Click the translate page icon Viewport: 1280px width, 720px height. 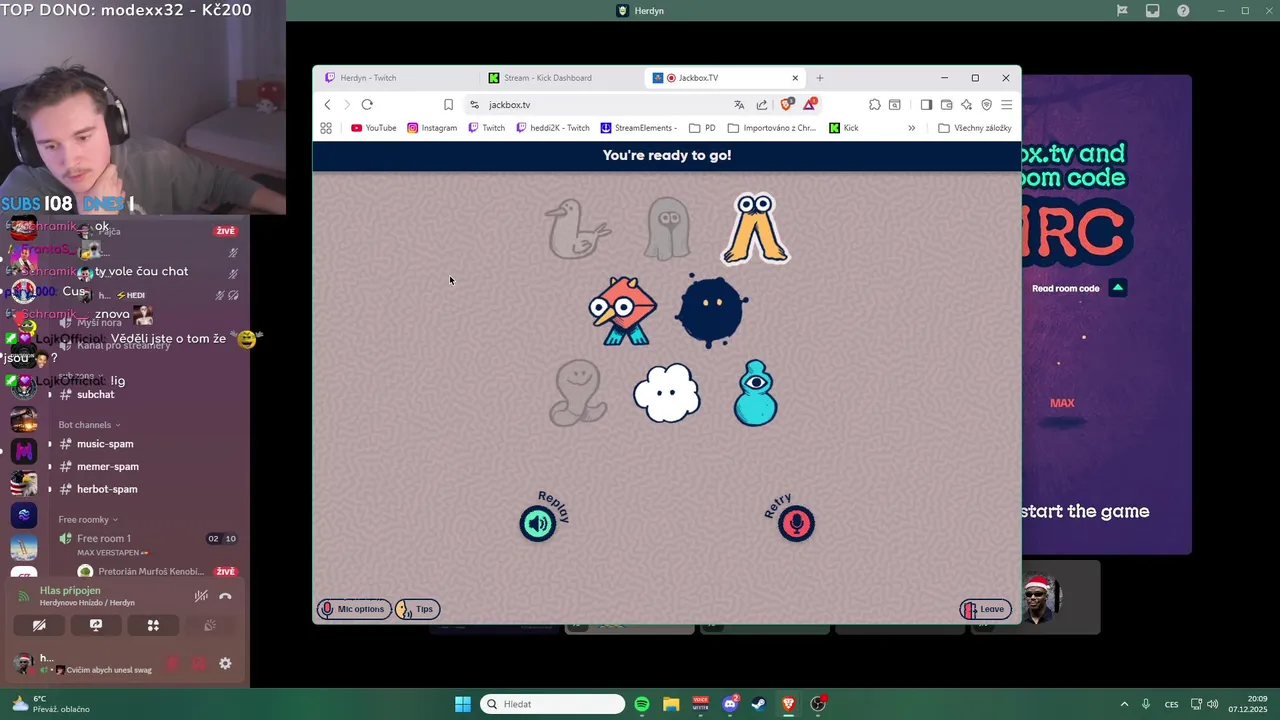739,105
